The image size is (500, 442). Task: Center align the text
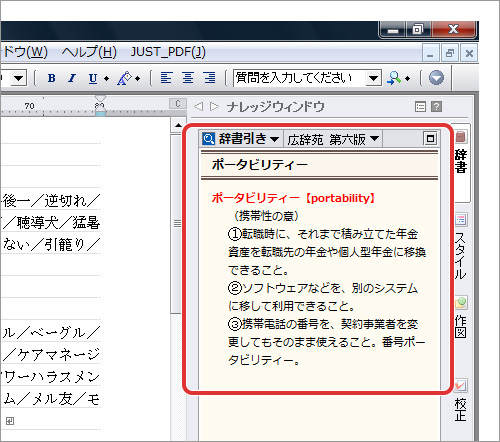click(188, 78)
